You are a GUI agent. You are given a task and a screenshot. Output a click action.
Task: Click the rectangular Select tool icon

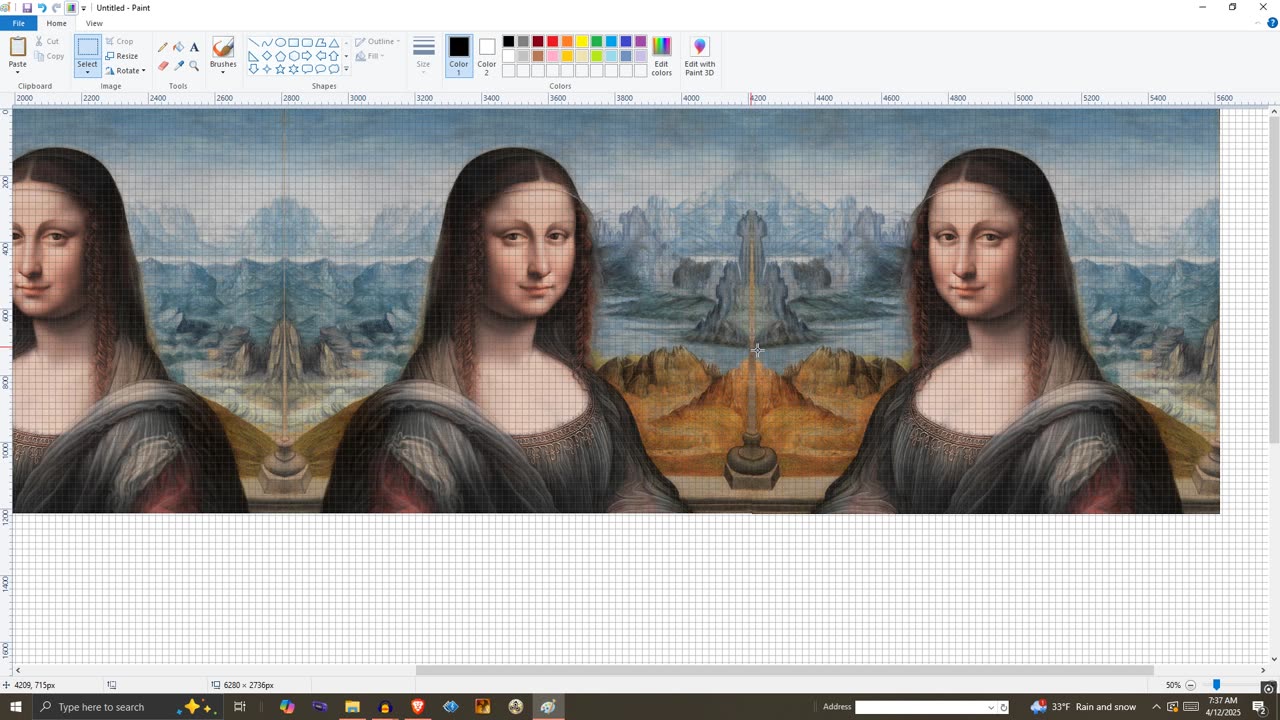coord(87,48)
